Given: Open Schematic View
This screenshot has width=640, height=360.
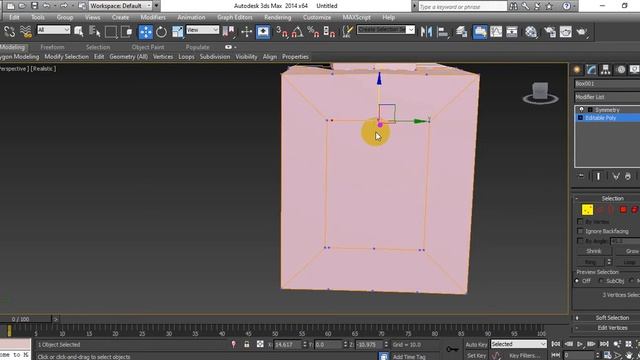Looking at the screenshot, I should [x=512, y=32].
